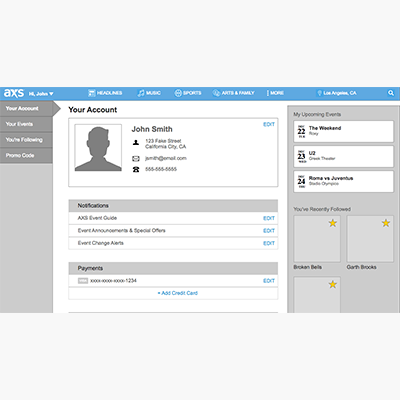Open the search magnifier icon
Screen dimensions: 400x400
tap(391, 93)
